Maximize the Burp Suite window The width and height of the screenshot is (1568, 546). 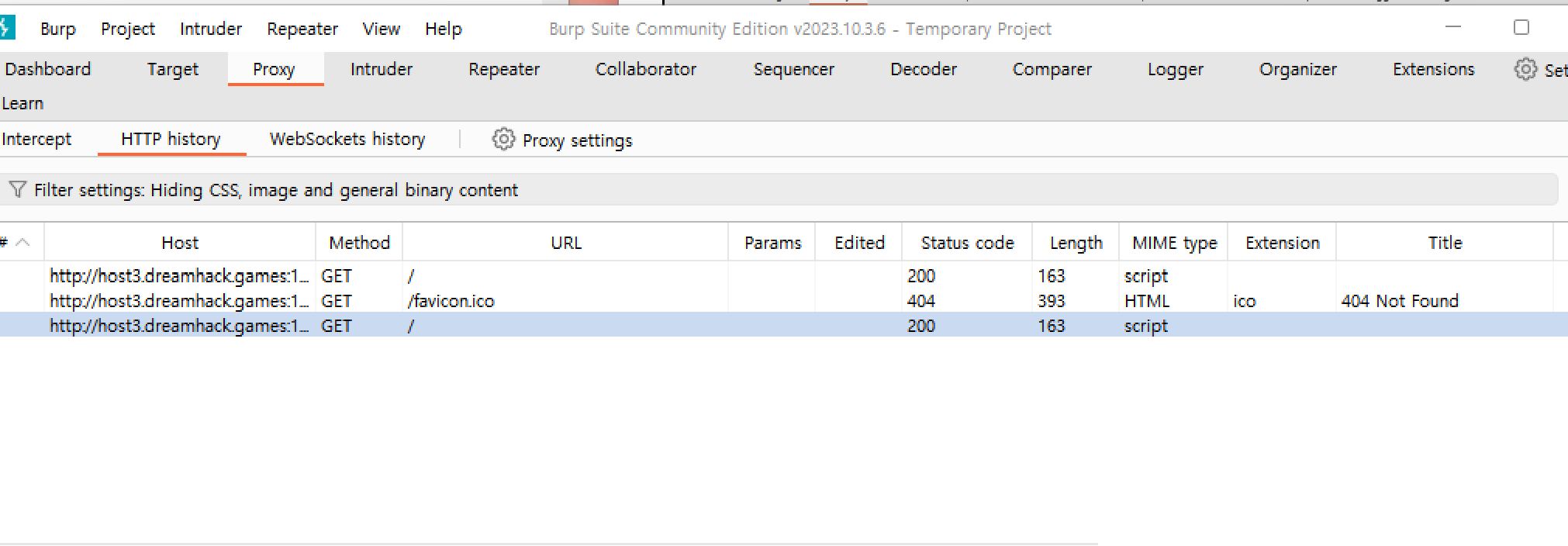[x=1521, y=27]
